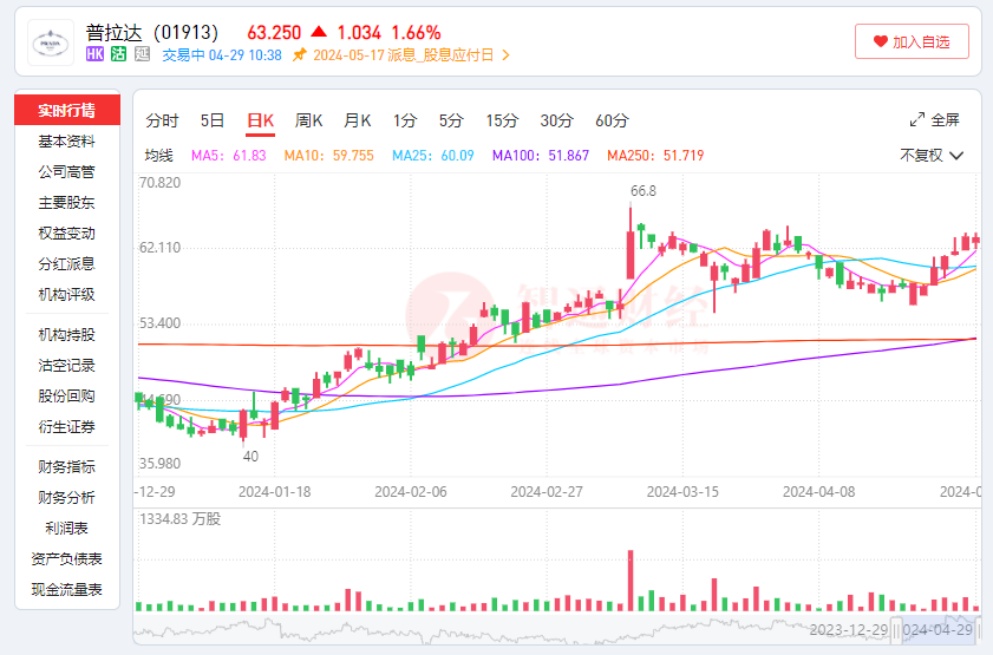Toggle the MA250 moving average line
The width and height of the screenshot is (993, 655).
point(655,156)
